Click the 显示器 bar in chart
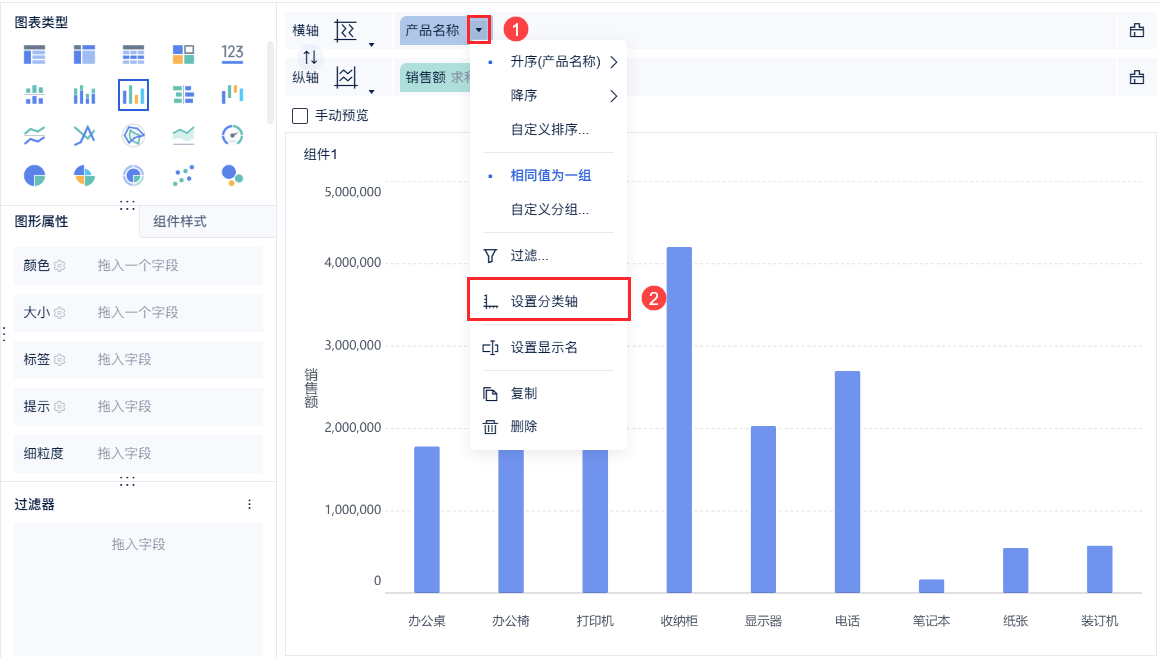The height and width of the screenshot is (658, 1160). 763,509
